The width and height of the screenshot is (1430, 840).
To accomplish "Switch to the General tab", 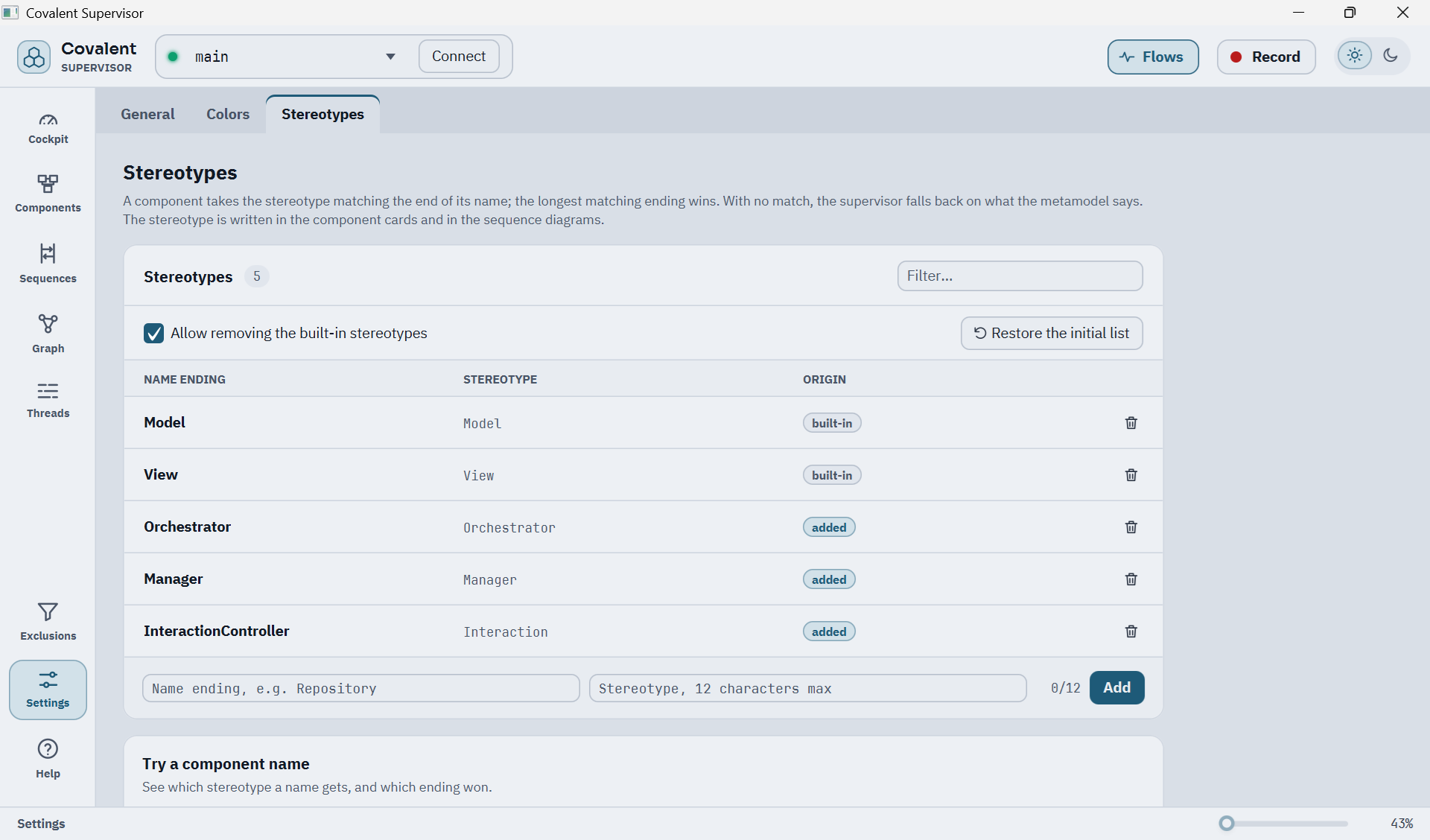I will [x=147, y=114].
